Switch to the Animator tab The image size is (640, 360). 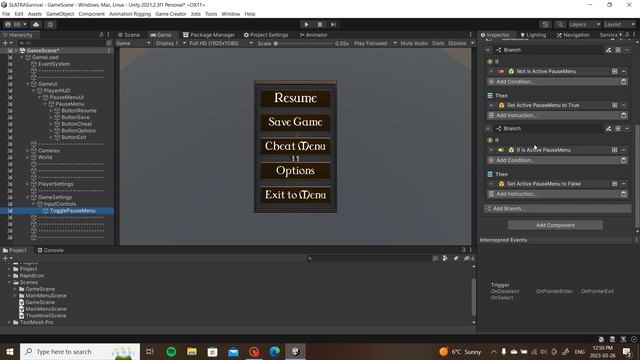coord(313,35)
